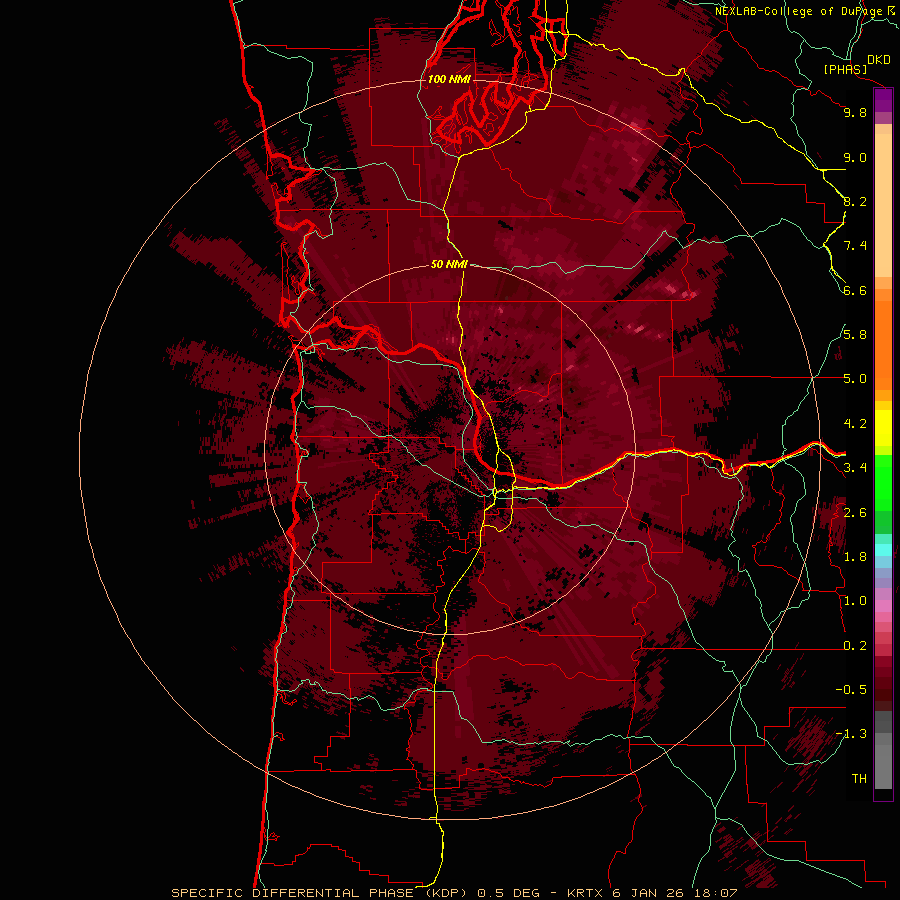Image resolution: width=900 pixels, height=900 pixels.
Task: Click the 7.4 legend value
Action: [855, 246]
